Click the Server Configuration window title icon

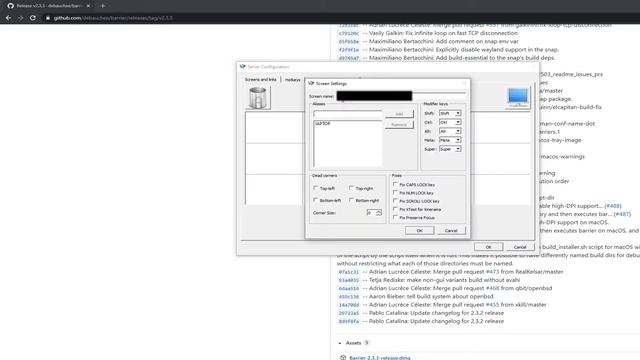[242, 67]
